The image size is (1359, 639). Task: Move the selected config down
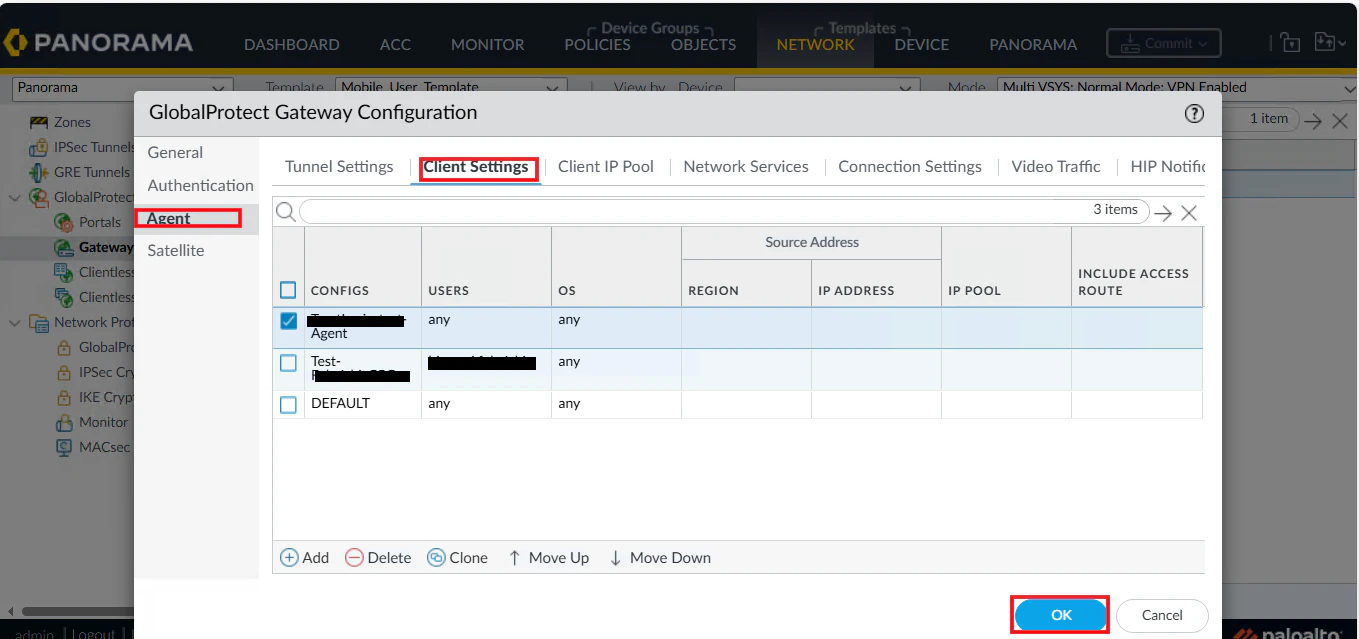[x=660, y=558]
